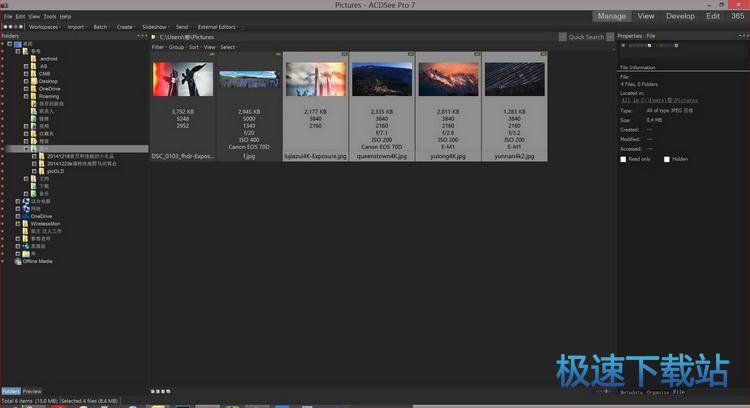Click the Quick Search field

[x=586, y=37]
